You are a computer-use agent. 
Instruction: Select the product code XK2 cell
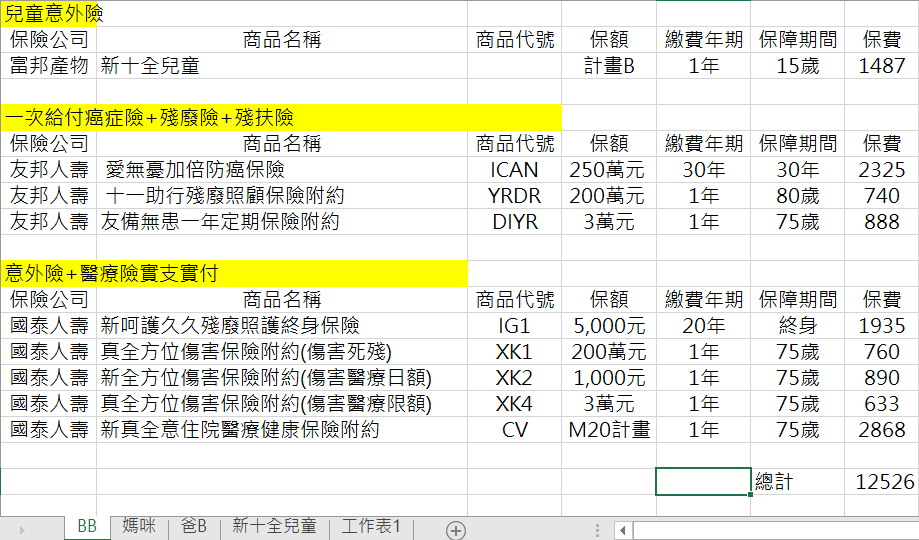point(515,378)
